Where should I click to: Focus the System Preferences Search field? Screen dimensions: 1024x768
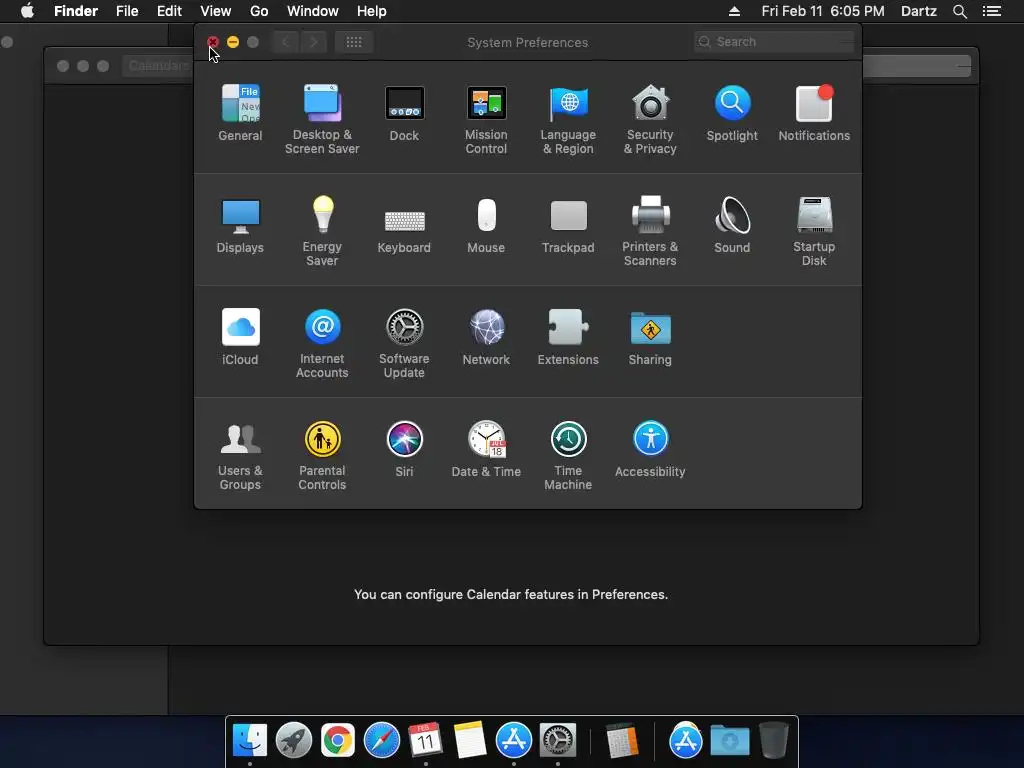(774, 42)
